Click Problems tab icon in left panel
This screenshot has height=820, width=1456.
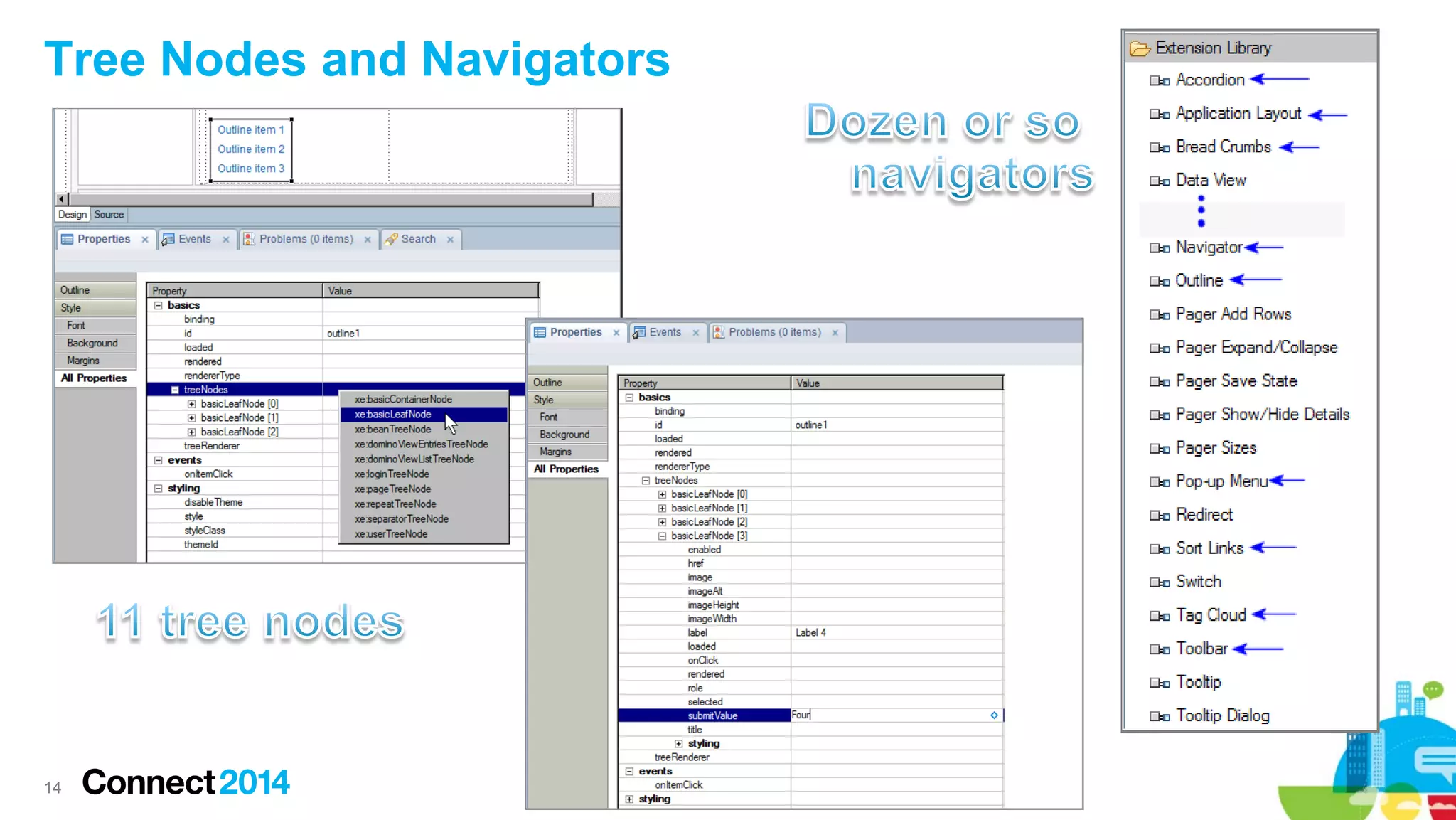(x=249, y=240)
